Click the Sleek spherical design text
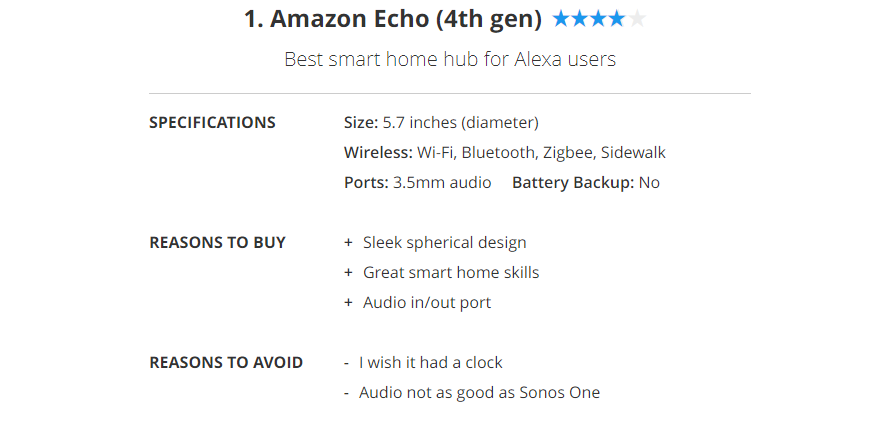 pos(444,243)
